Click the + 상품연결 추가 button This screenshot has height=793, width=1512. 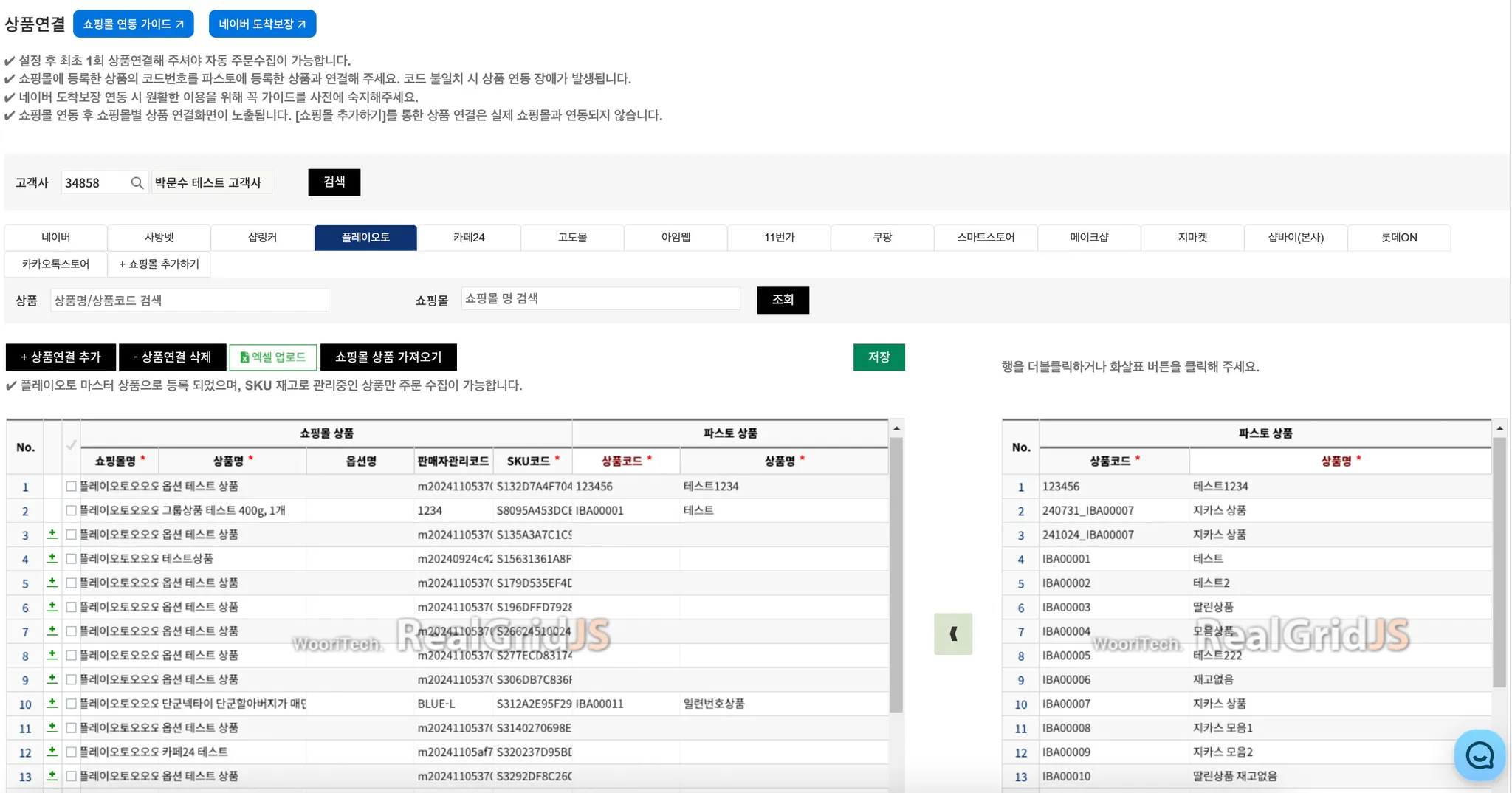(61, 357)
